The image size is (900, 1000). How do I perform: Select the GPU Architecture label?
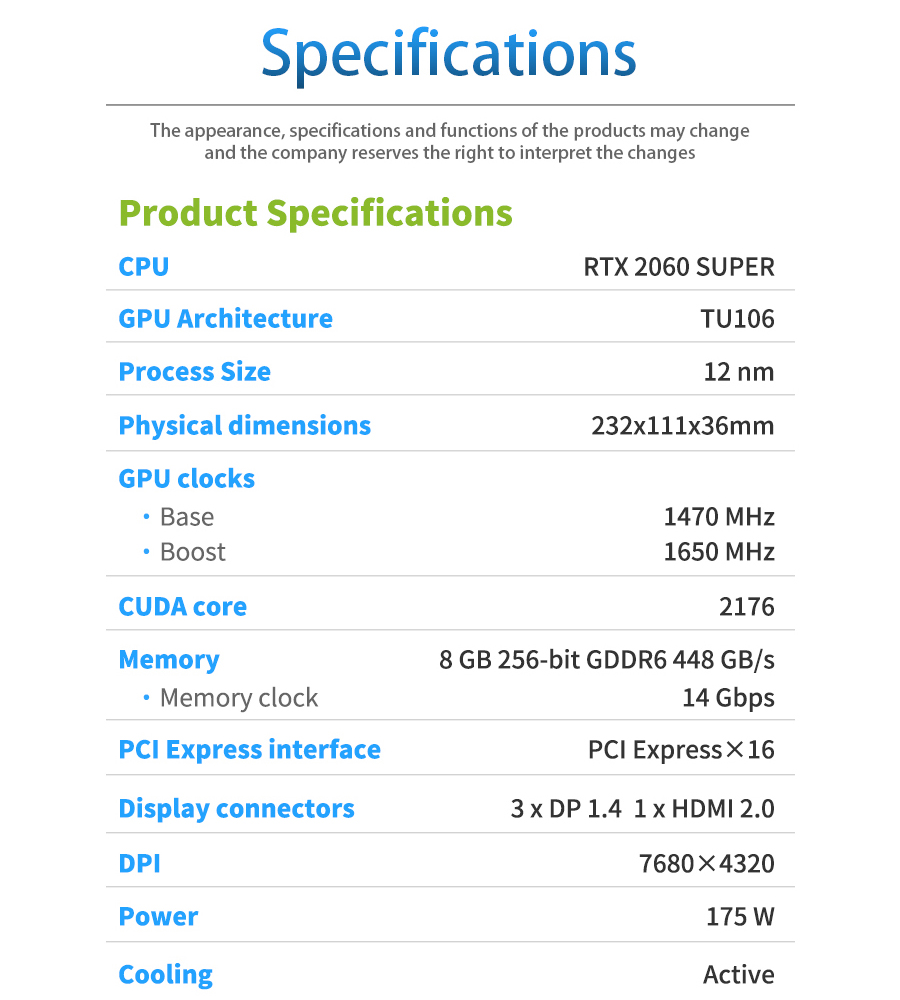pyautogui.click(x=225, y=319)
